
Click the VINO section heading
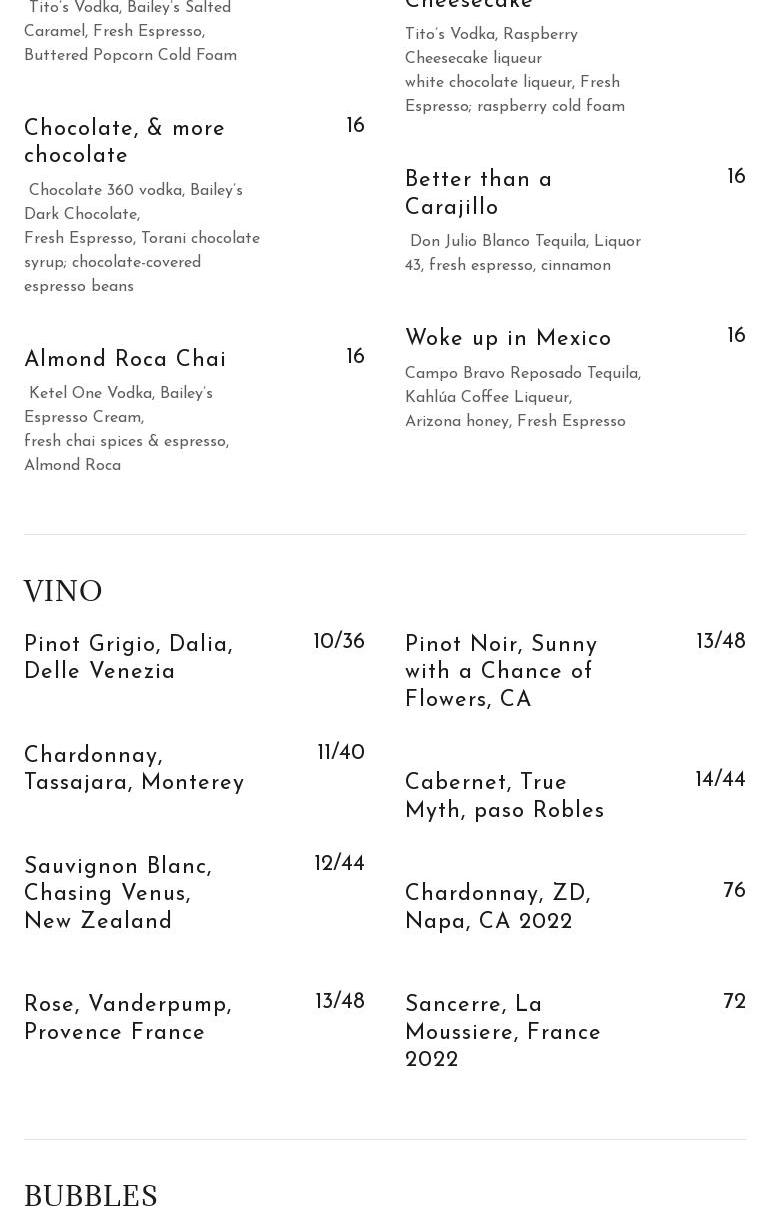(x=63, y=592)
